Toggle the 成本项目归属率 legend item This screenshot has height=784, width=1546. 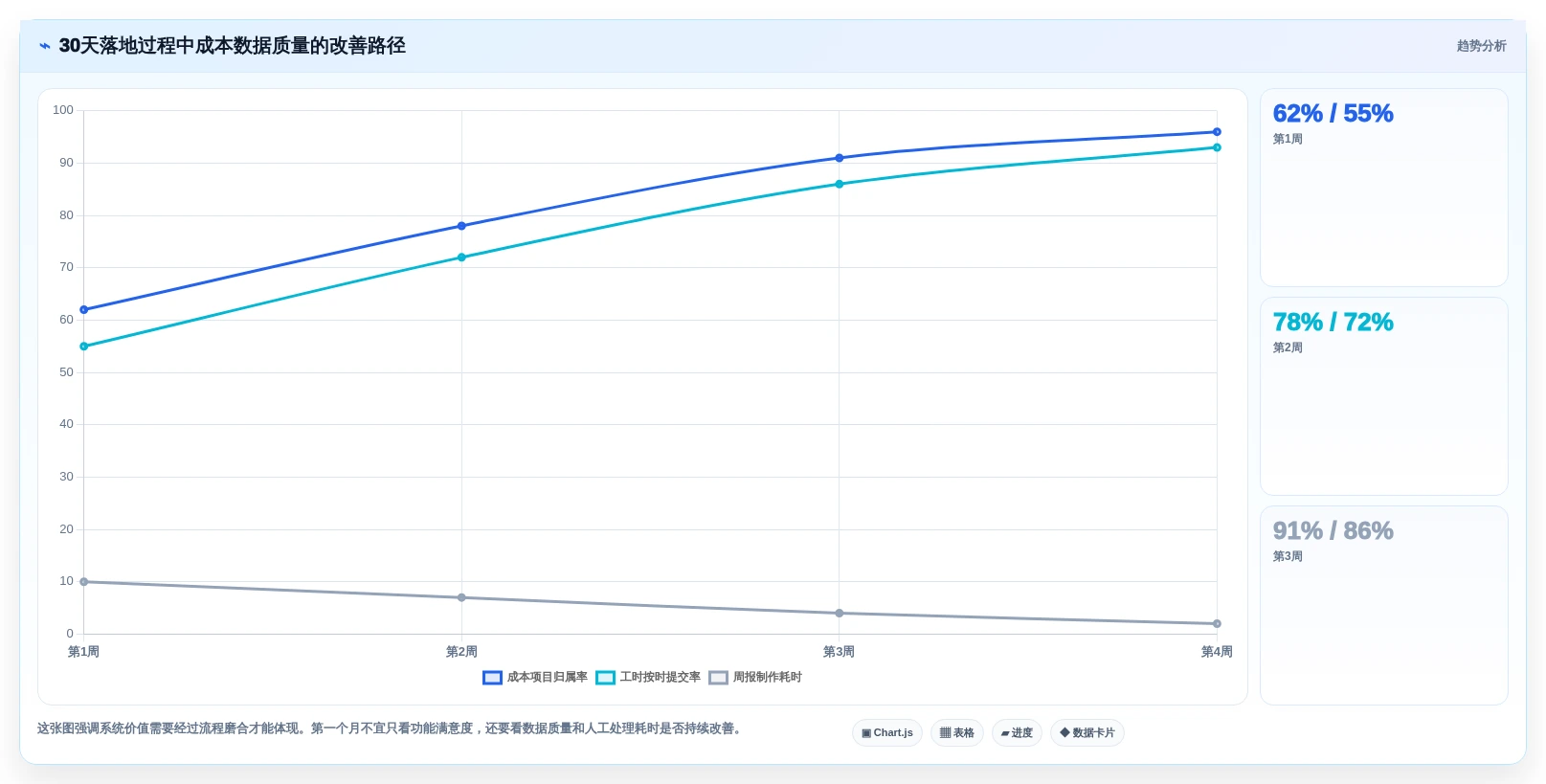(535, 677)
